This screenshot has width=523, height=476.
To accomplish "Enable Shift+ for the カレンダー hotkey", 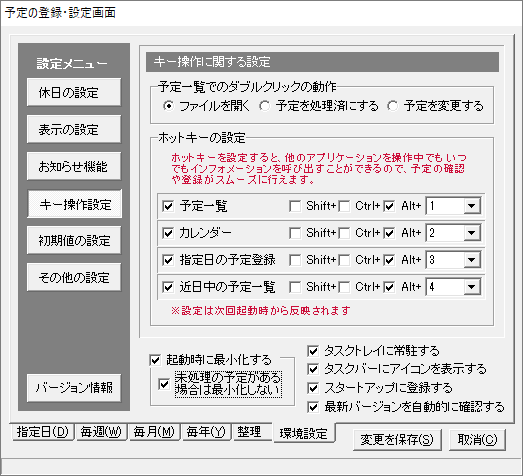I will 295,233.
